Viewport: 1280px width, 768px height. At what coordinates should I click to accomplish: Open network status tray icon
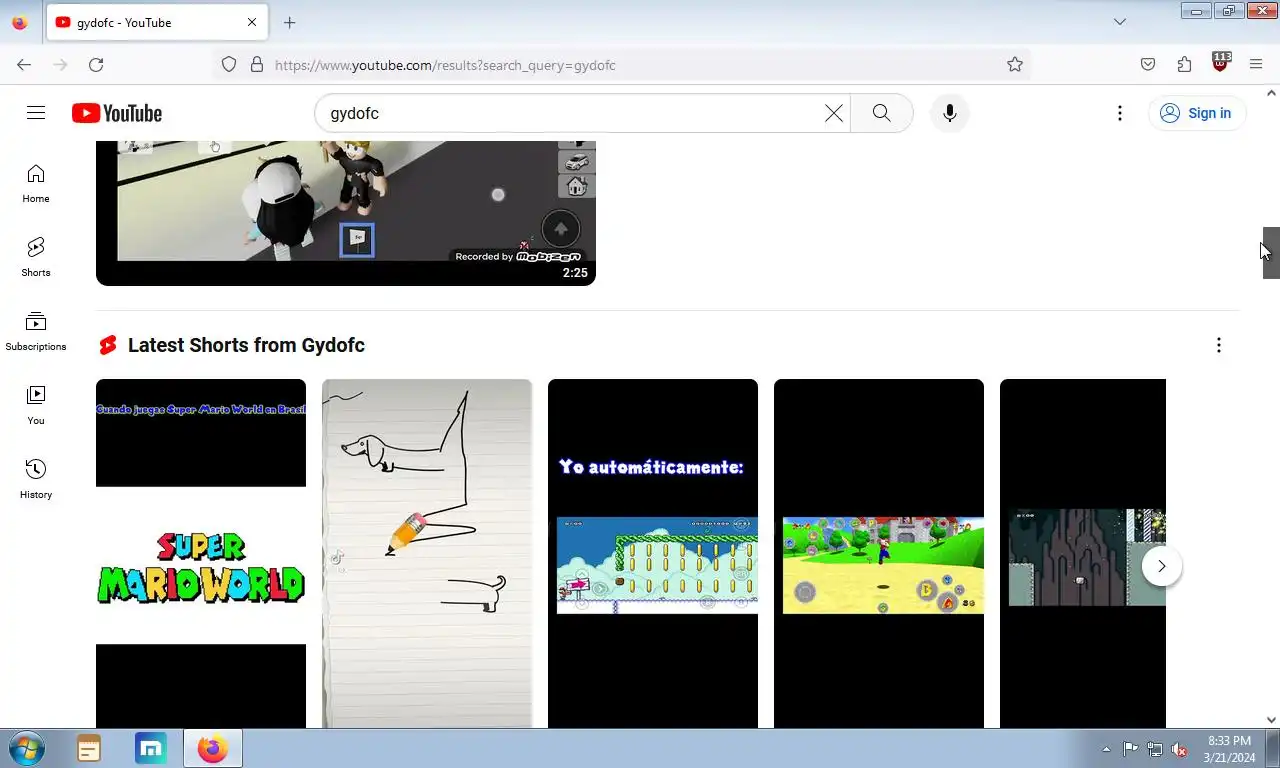(x=1155, y=749)
